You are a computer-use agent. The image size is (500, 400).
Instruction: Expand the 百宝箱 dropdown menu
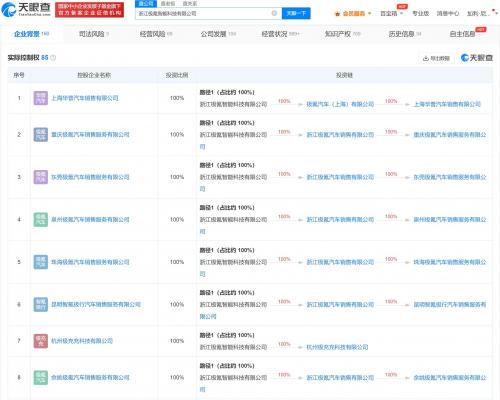coord(392,14)
